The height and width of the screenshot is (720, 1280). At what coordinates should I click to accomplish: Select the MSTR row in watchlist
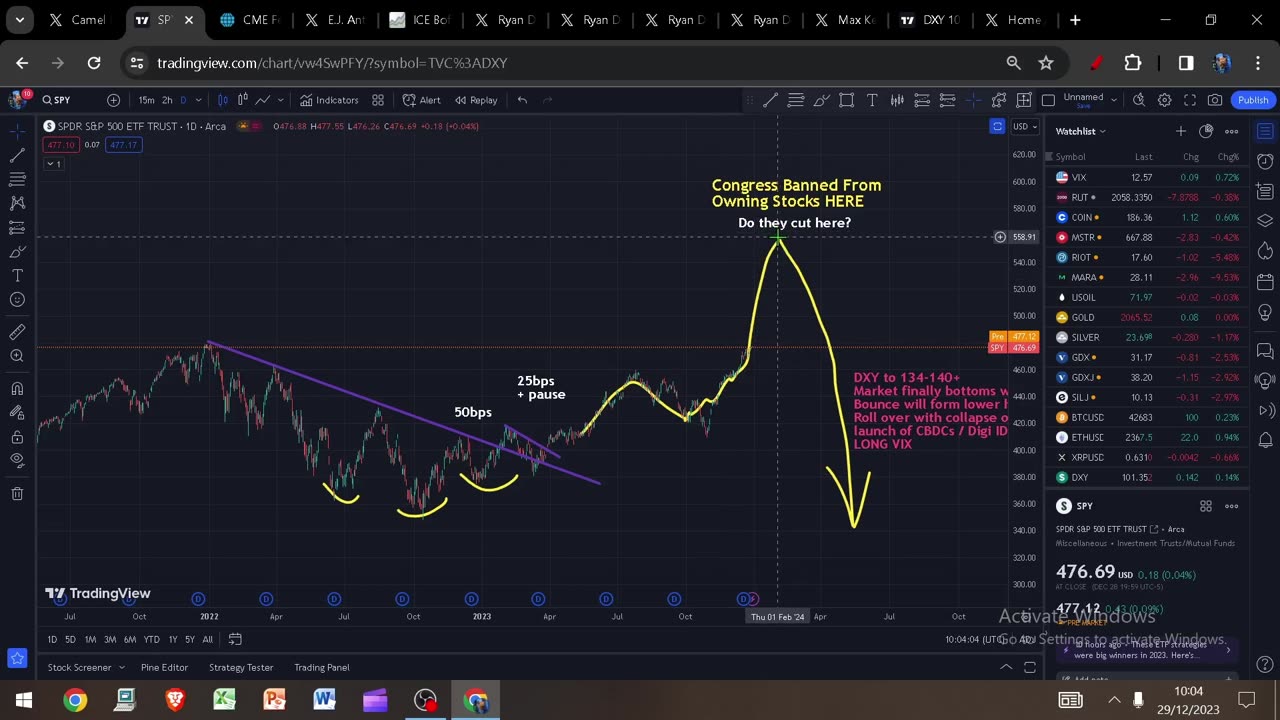(1148, 237)
